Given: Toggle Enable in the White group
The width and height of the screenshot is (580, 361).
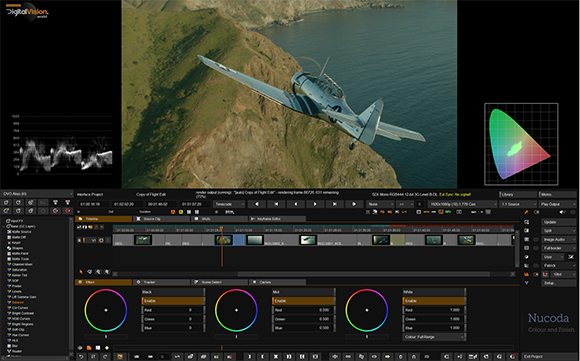Looking at the screenshot, I should coord(434,301).
